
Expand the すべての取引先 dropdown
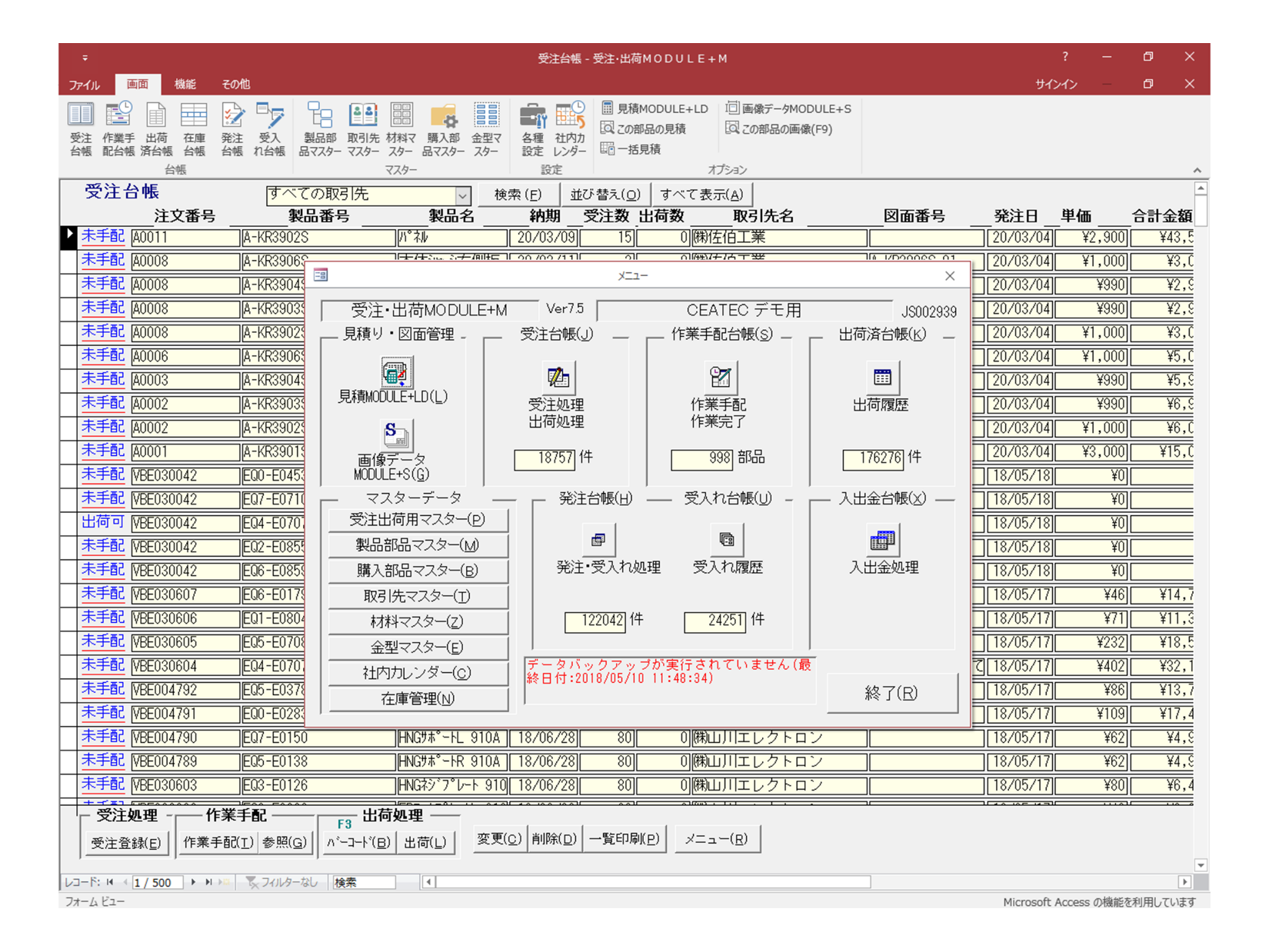point(461,195)
